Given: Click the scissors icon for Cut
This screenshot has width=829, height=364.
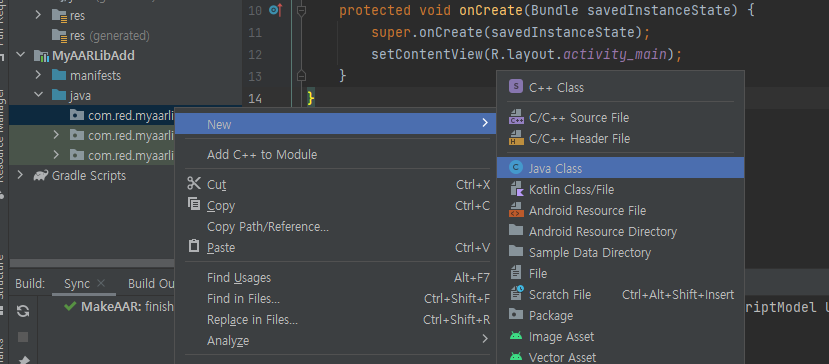Looking at the screenshot, I should [x=194, y=184].
